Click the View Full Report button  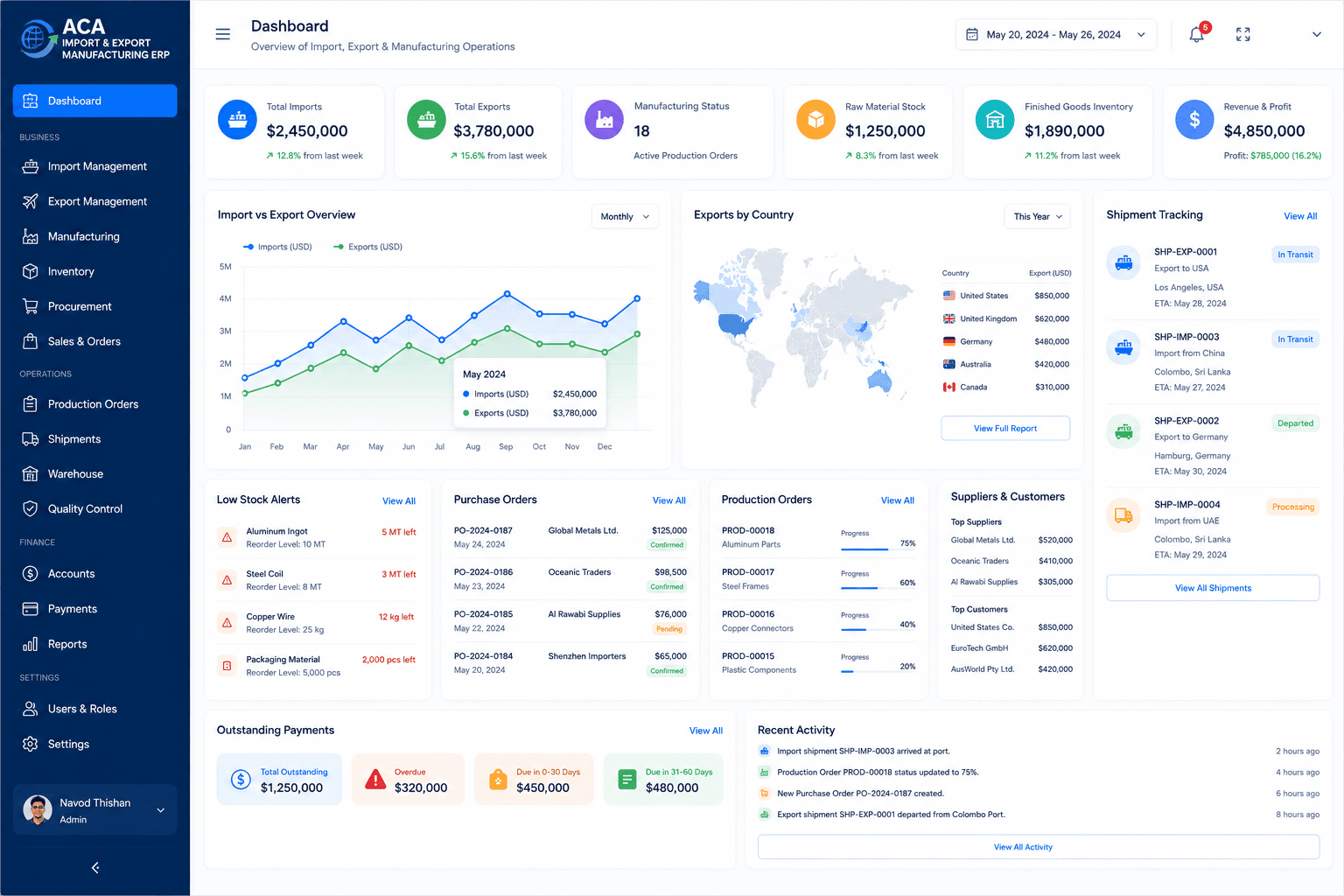click(1005, 428)
